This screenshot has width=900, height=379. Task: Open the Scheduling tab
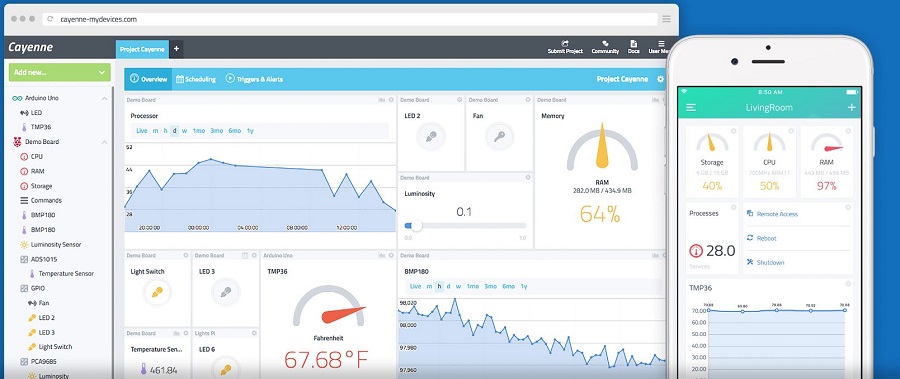(x=196, y=79)
